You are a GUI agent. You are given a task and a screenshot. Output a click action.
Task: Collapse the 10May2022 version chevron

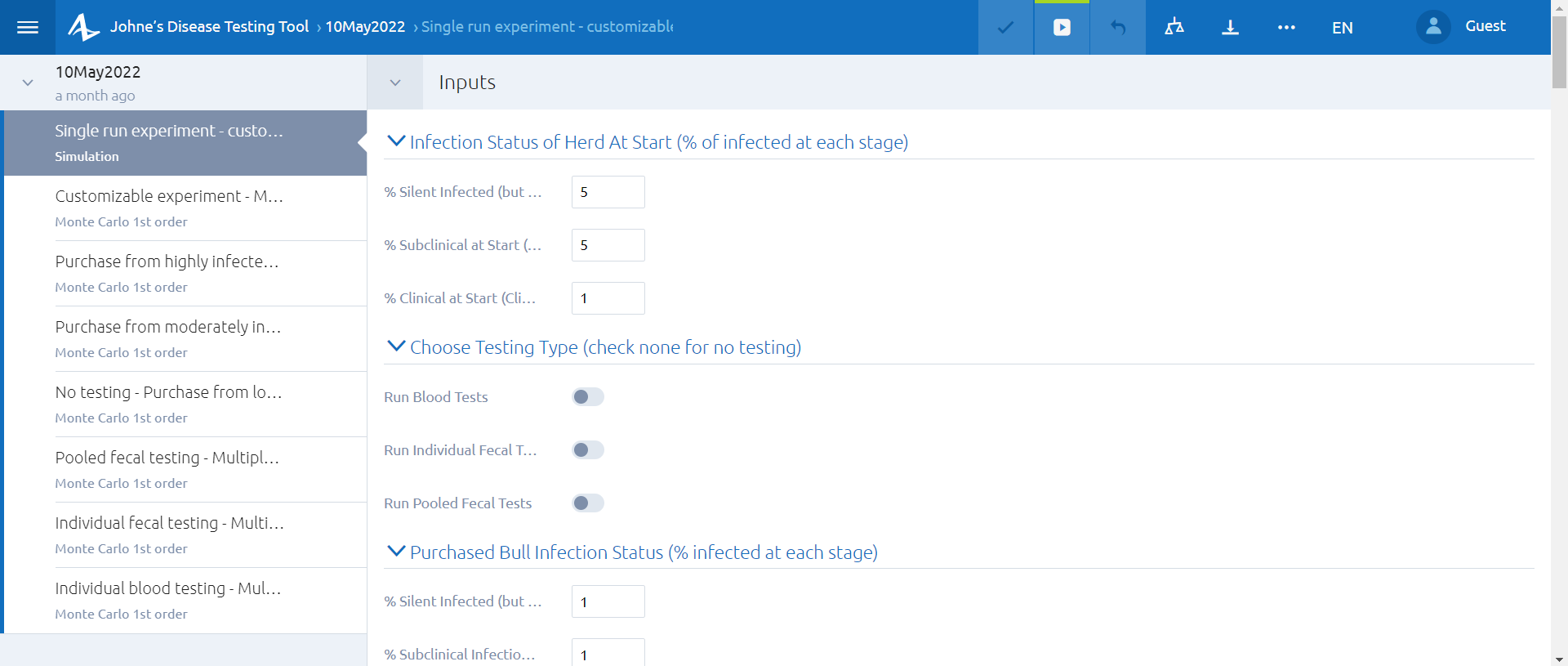pyautogui.click(x=28, y=83)
